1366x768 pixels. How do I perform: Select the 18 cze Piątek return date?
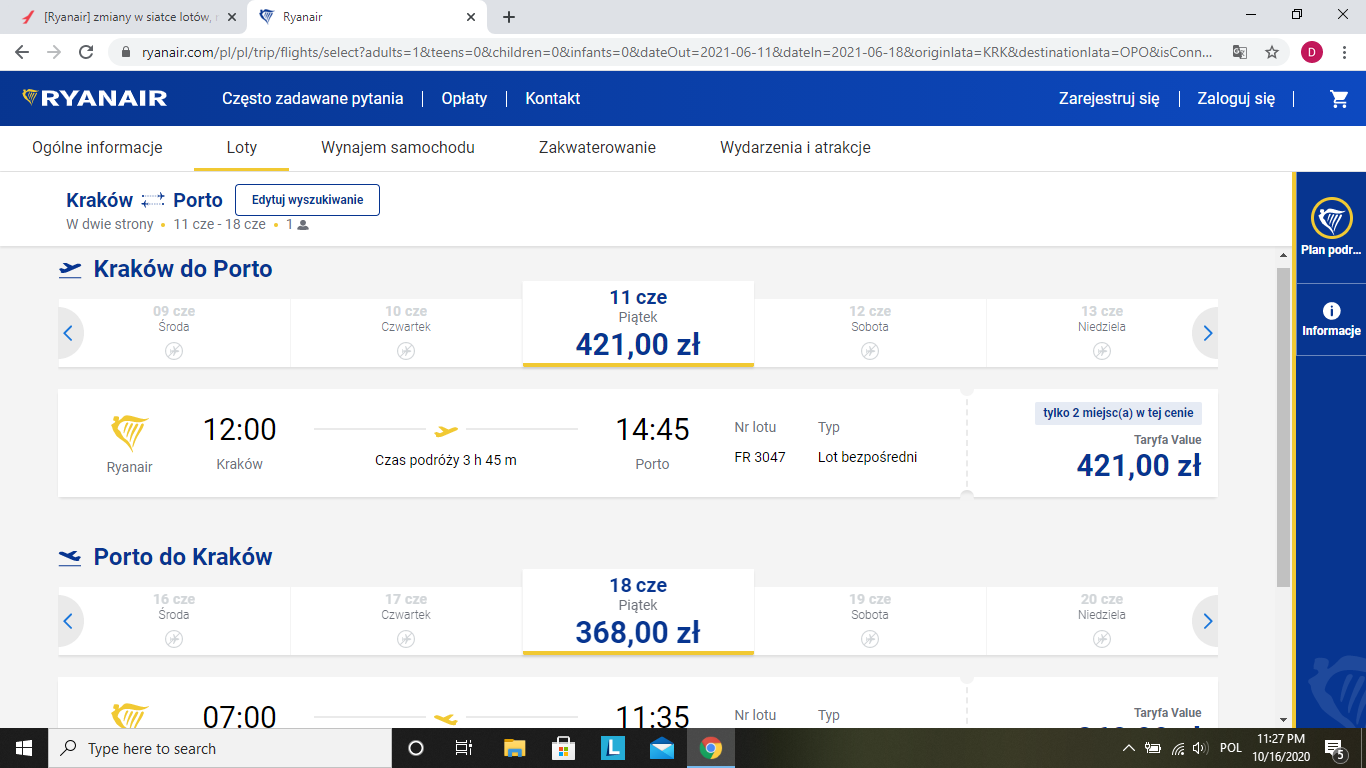point(638,612)
